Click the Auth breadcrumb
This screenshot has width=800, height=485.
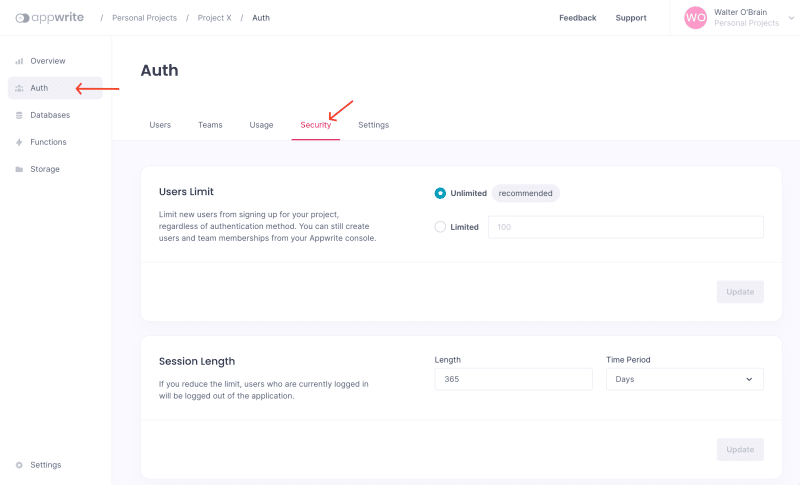coord(261,18)
